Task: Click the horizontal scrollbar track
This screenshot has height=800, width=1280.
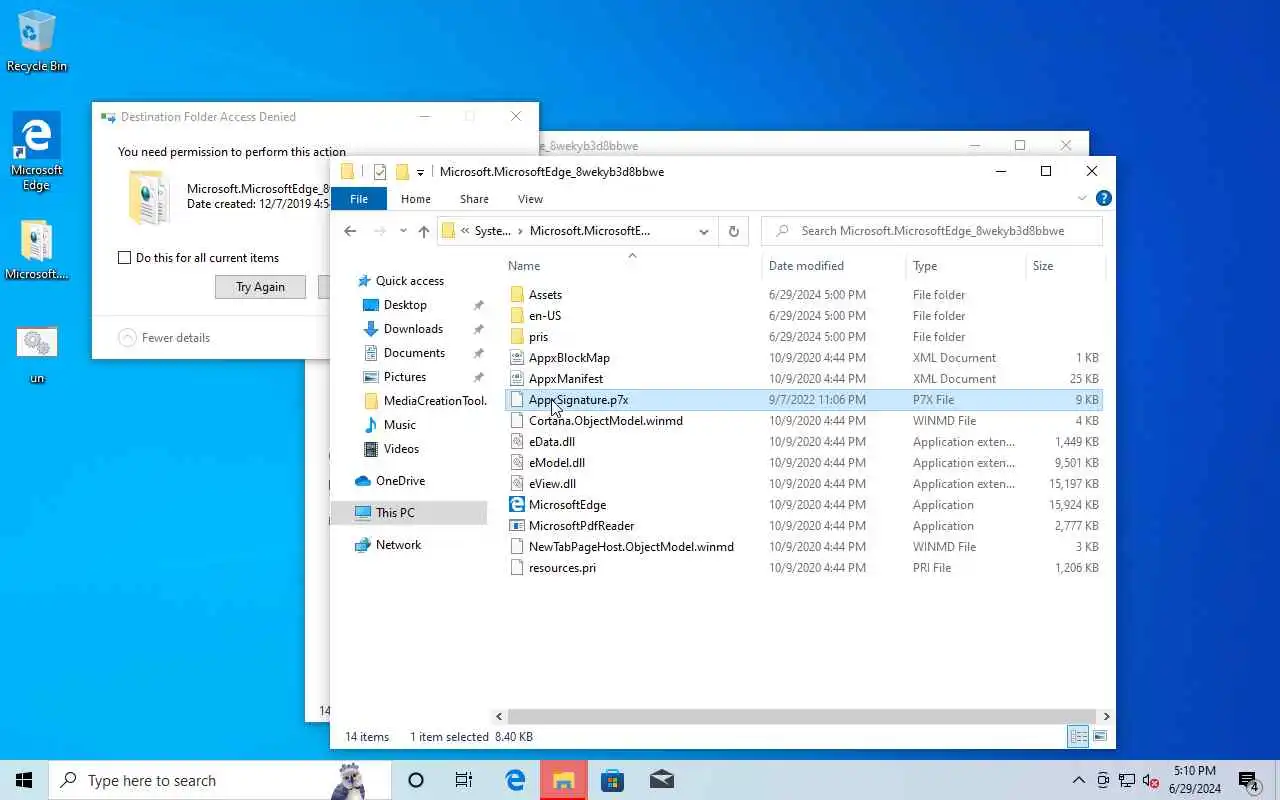Action: pyautogui.click(x=802, y=716)
